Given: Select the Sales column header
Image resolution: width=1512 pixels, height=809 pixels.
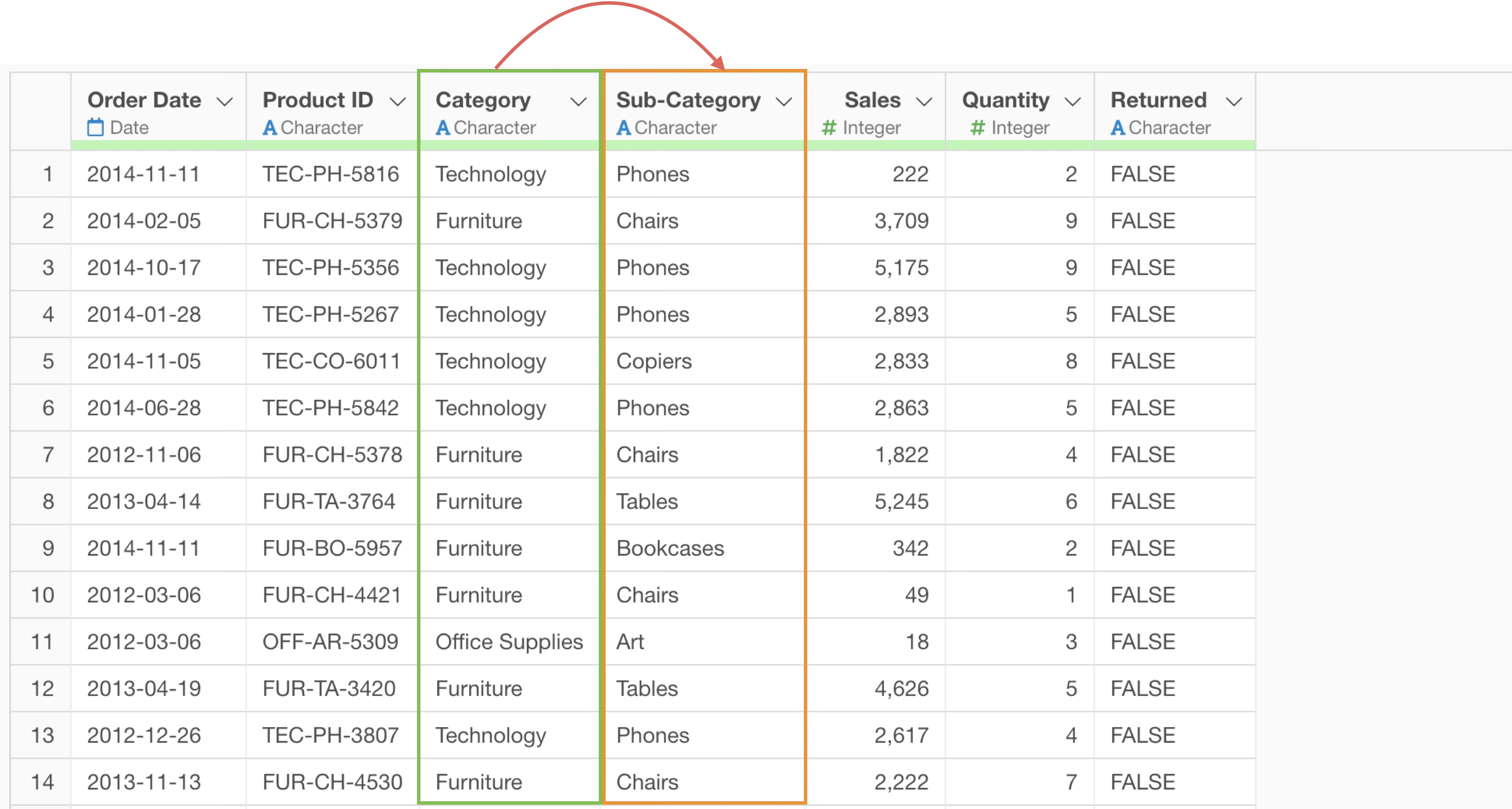Looking at the screenshot, I should coord(876,111).
